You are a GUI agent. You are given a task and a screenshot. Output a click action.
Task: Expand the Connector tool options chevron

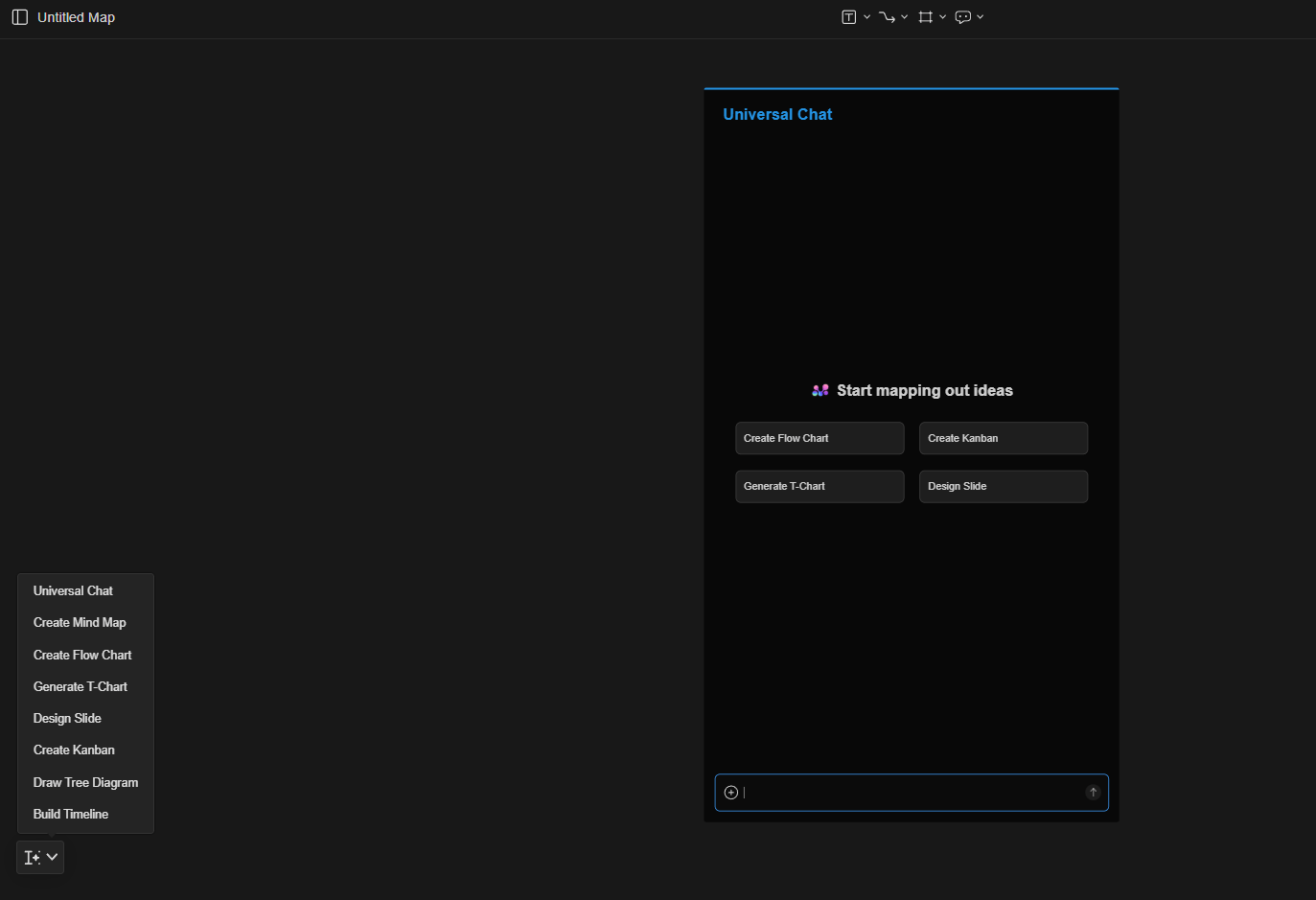(904, 17)
